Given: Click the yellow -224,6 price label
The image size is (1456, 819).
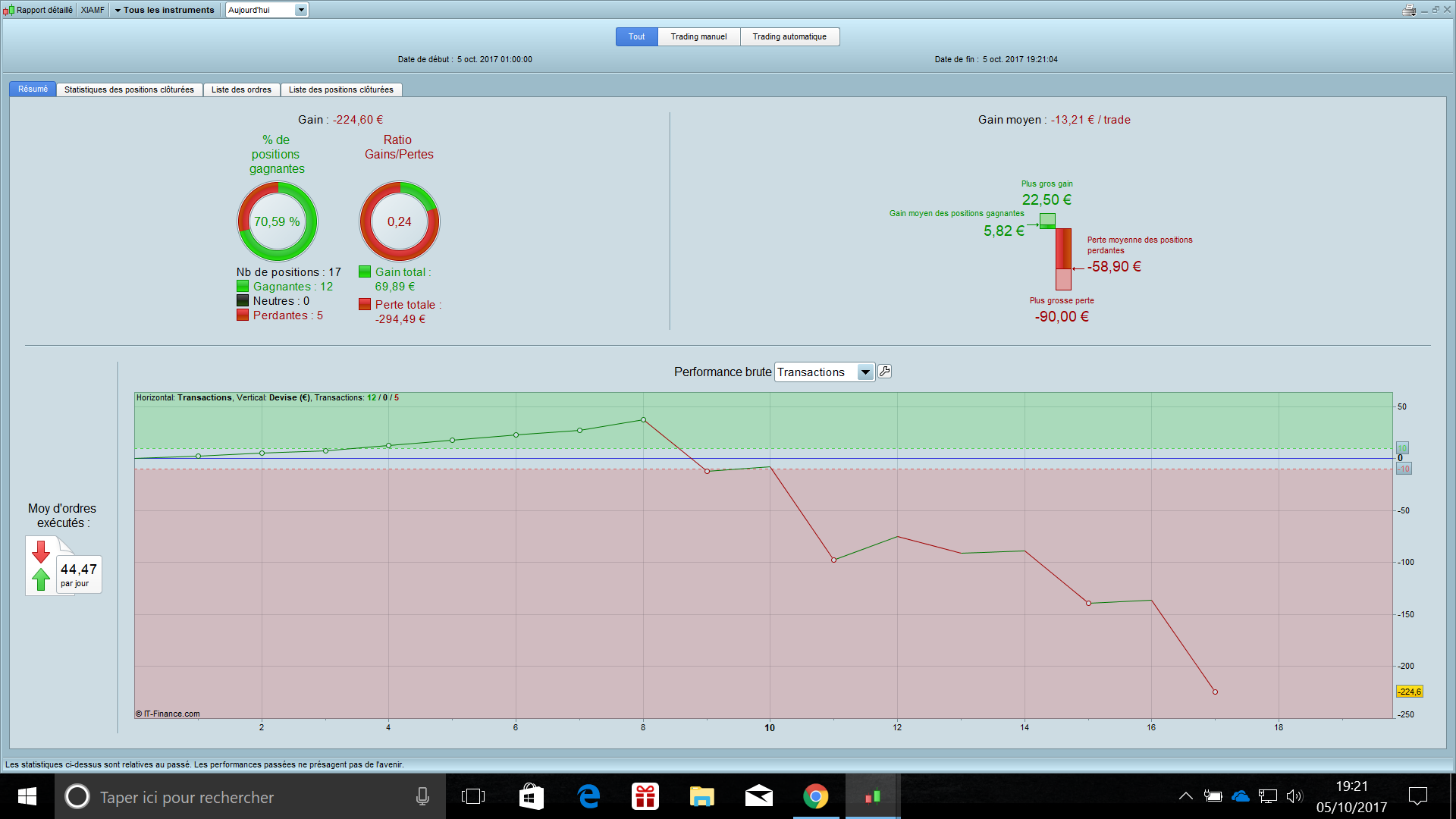Looking at the screenshot, I should click(x=1410, y=692).
